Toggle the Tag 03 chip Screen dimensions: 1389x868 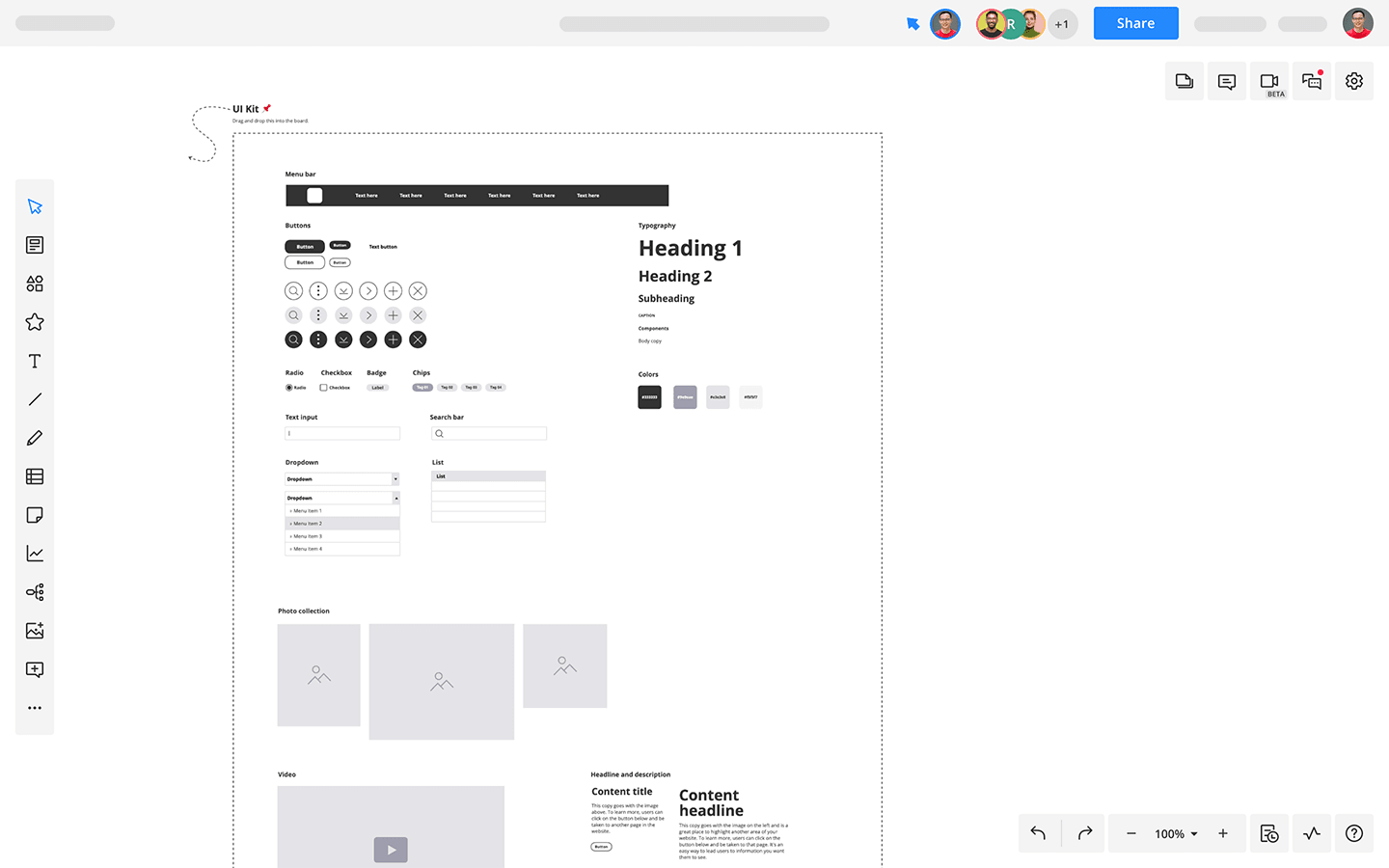click(x=471, y=388)
